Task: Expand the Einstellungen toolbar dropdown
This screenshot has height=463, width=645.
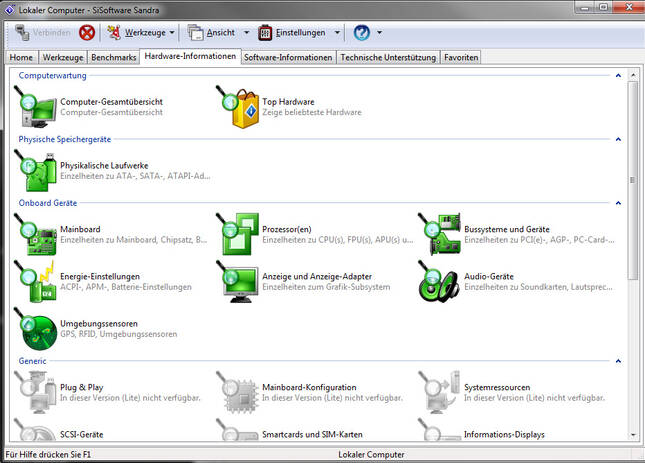Action: coord(336,32)
